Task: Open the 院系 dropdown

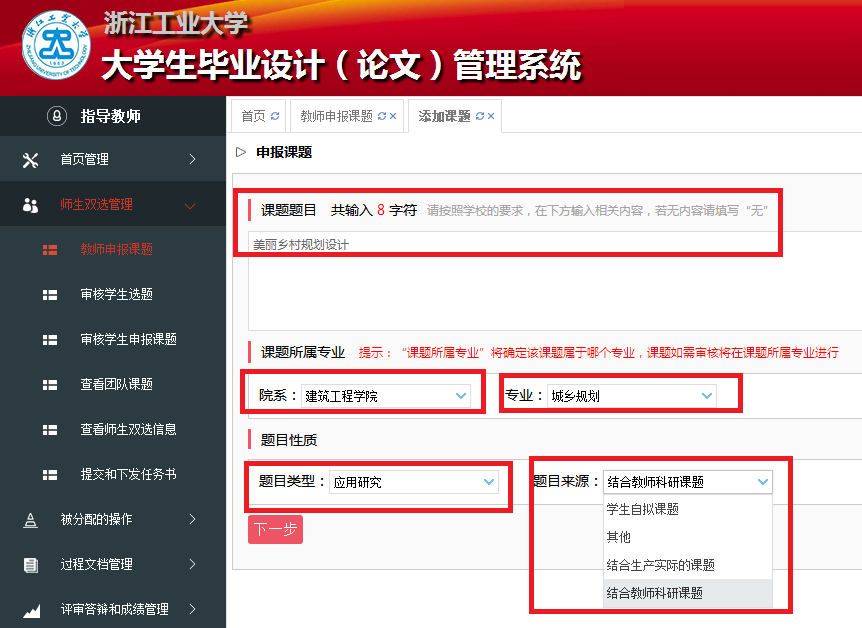Action: pos(386,396)
